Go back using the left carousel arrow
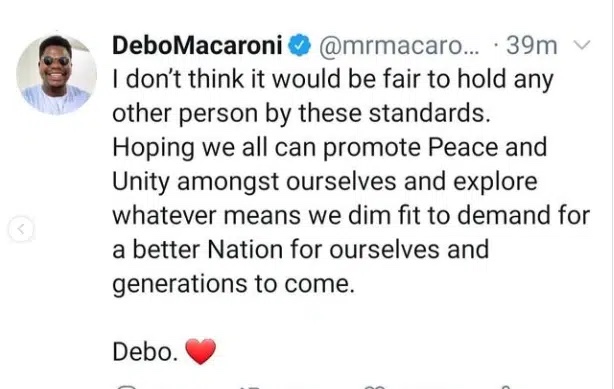Viewport: 614px width, 389px height. pyautogui.click(x=21, y=229)
